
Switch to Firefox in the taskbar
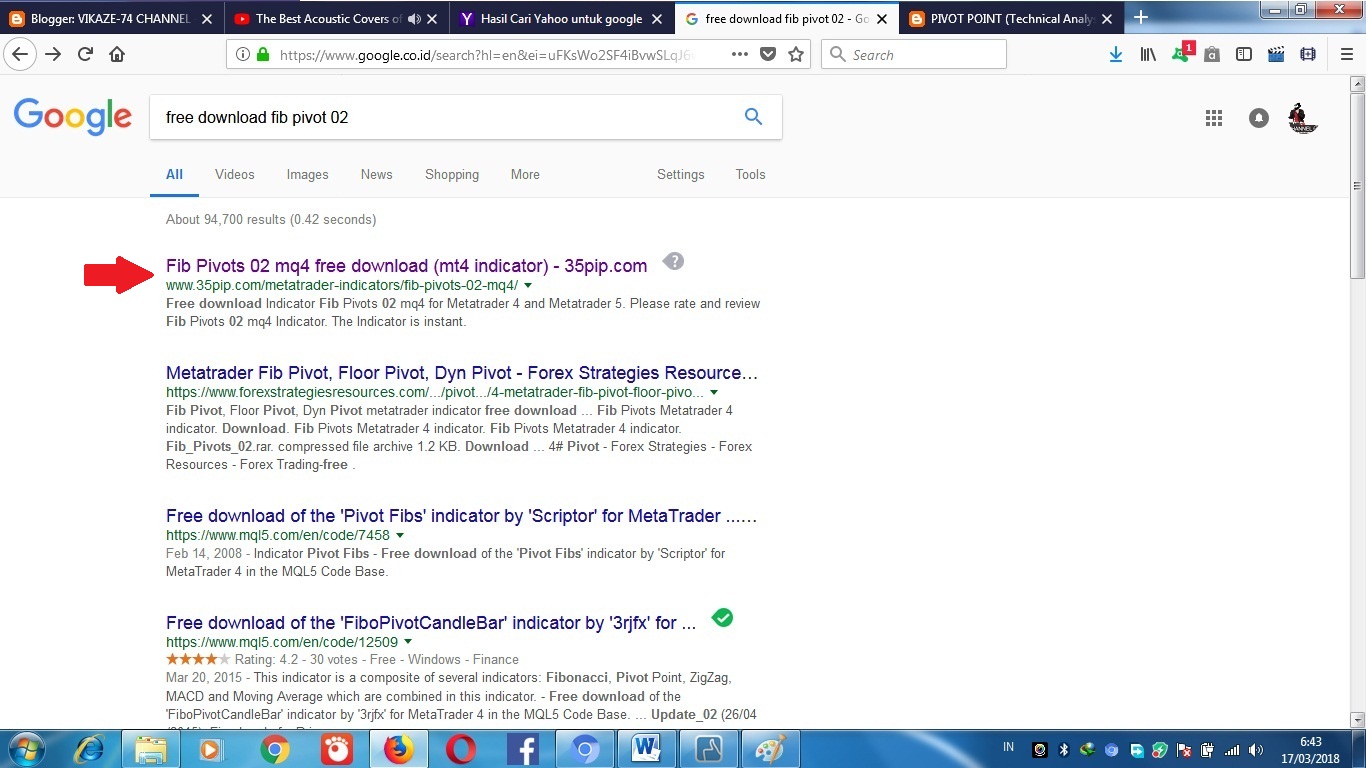398,749
